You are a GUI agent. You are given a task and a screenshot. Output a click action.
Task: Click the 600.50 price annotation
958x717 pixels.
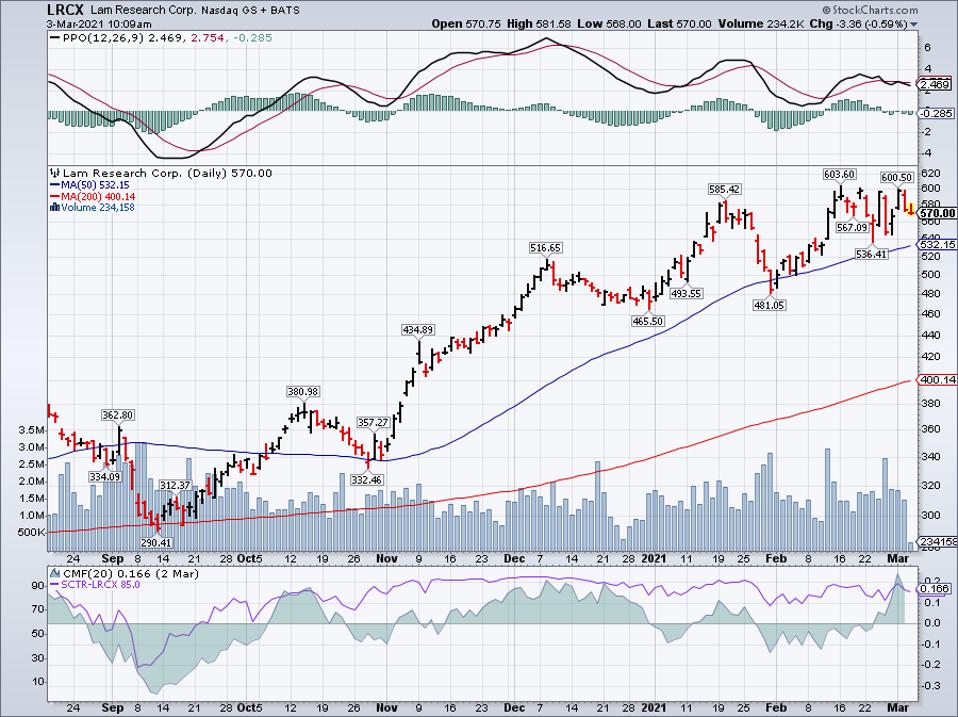[897, 178]
